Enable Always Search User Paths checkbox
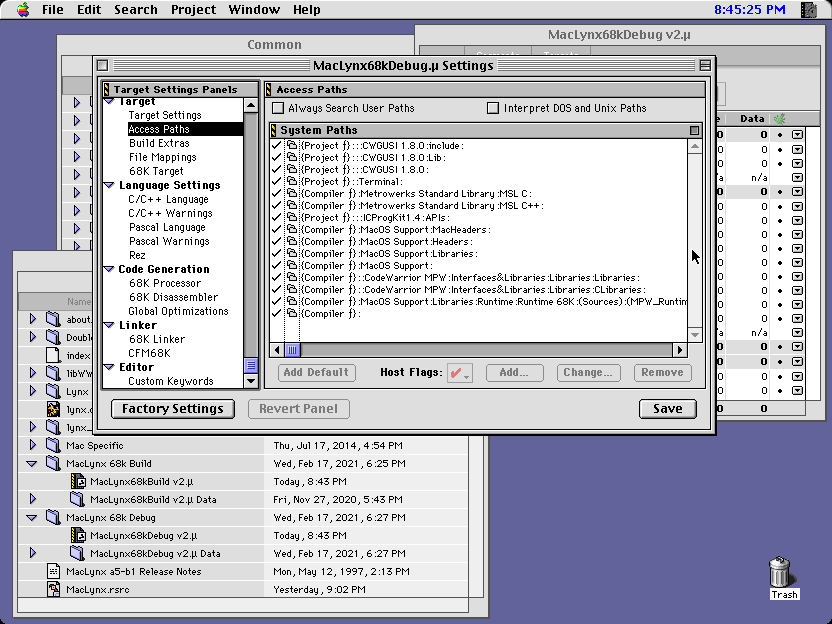The width and height of the screenshot is (832, 624). [278, 108]
